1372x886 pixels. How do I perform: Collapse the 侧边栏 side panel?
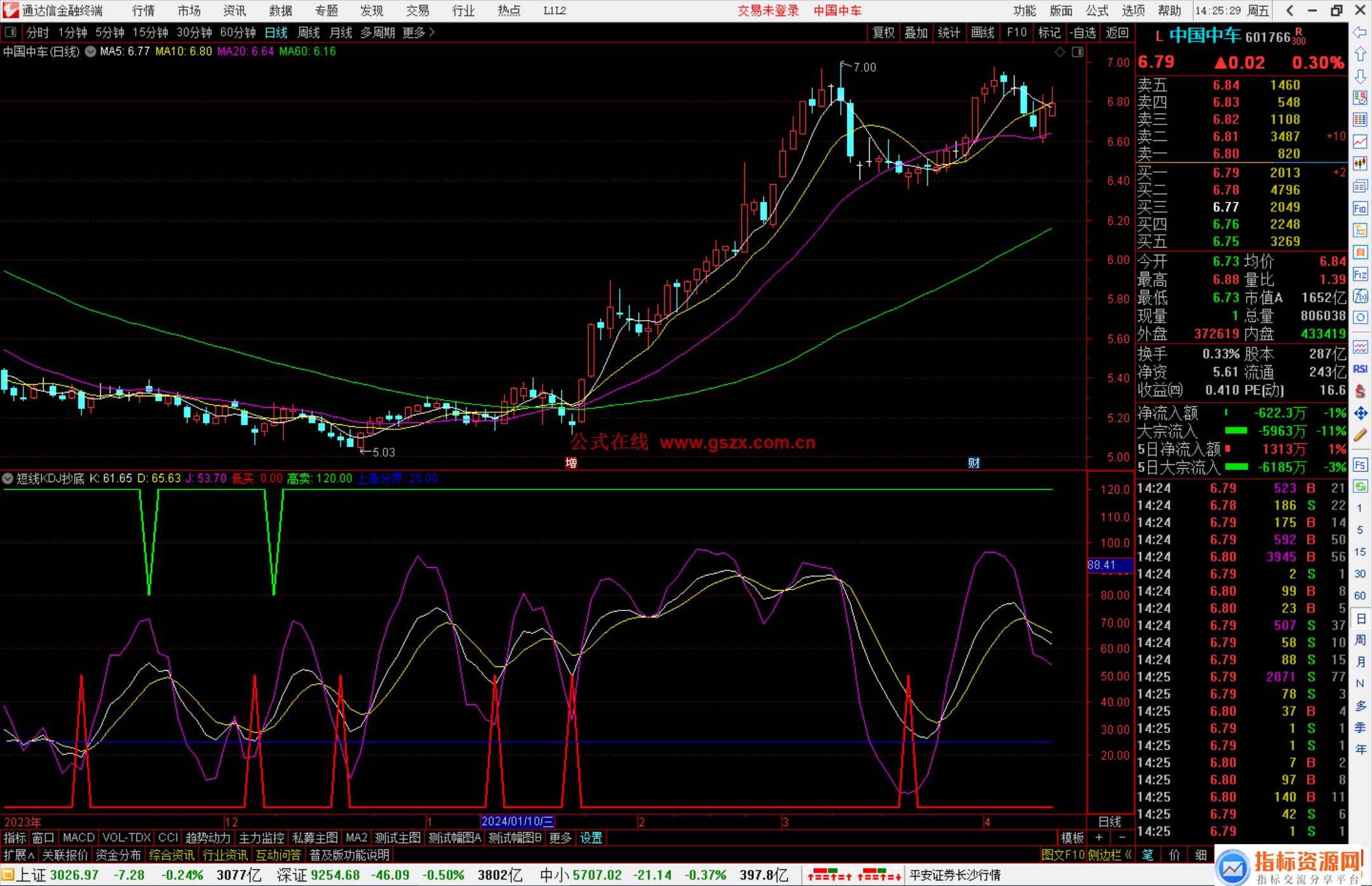click(1110, 855)
